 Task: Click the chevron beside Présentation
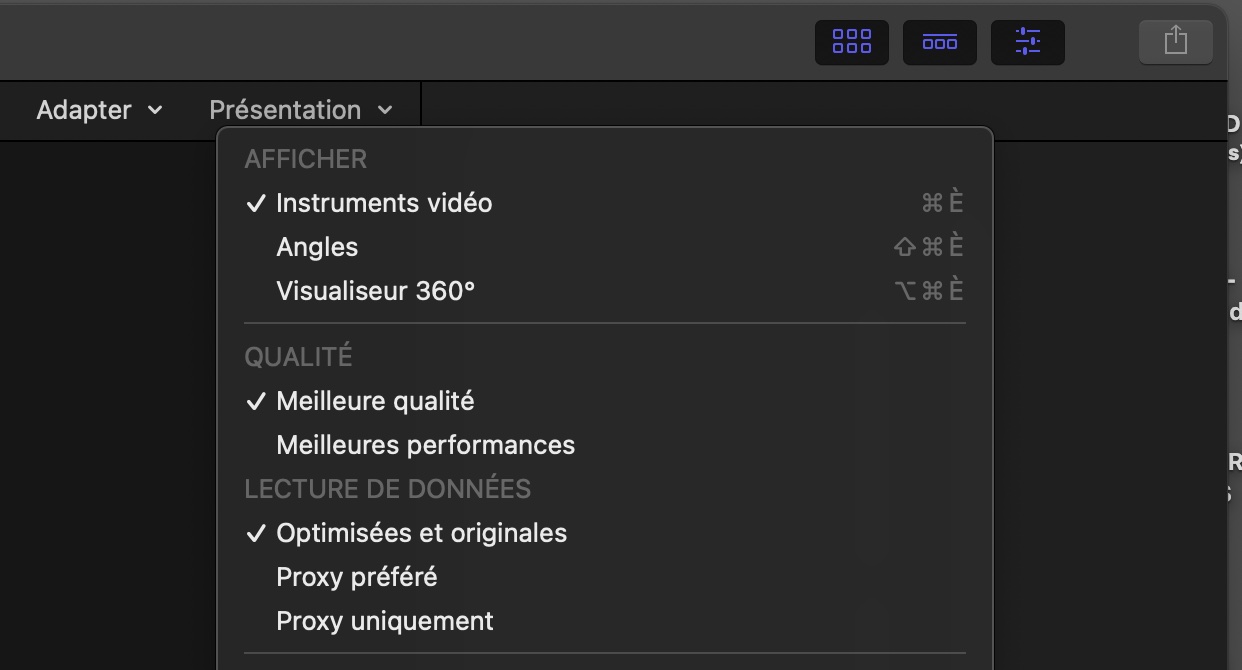tap(385, 110)
